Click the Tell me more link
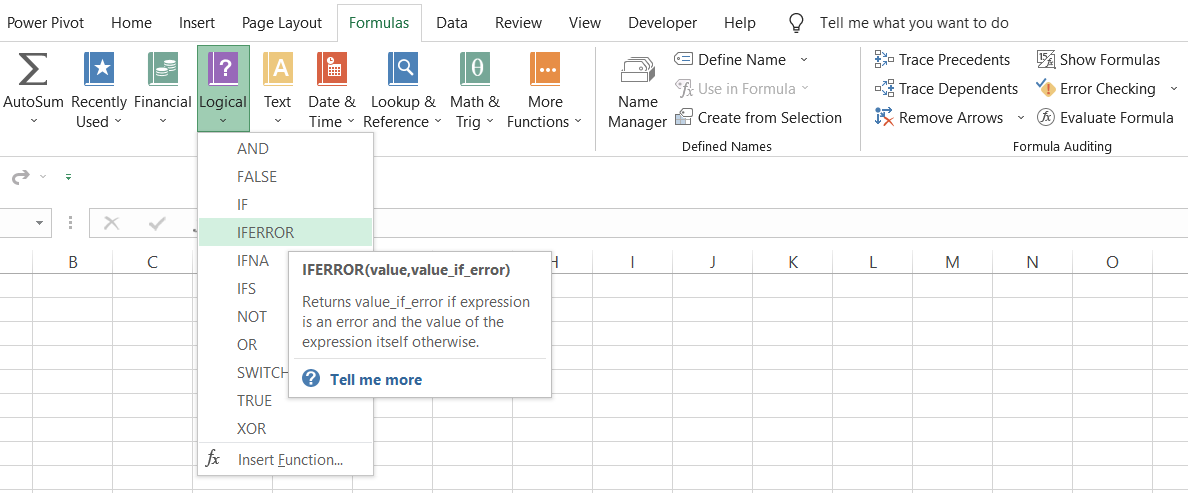The height and width of the screenshot is (493, 1188). (375, 380)
